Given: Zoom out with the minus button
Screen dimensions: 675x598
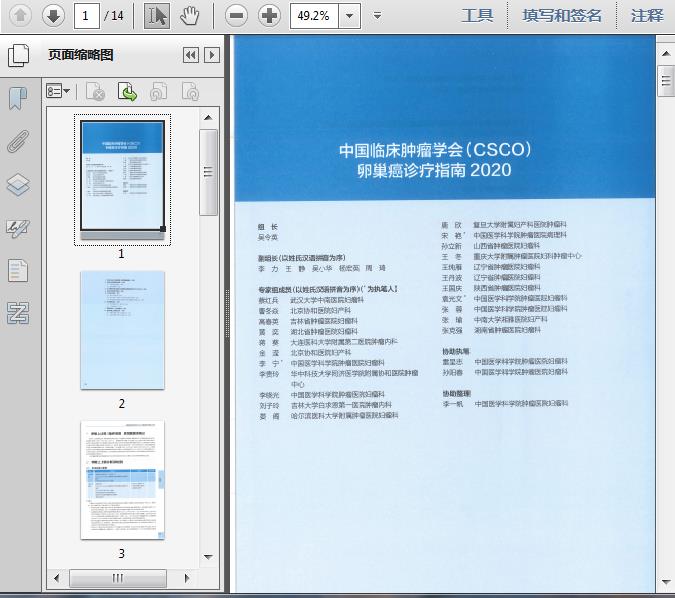Looking at the screenshot, I should pyautogui.click(x=236, y=16).
